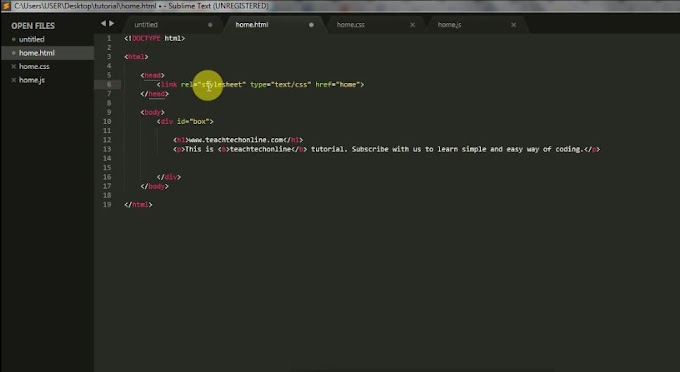Close the home.js tab

click(513, 25)
